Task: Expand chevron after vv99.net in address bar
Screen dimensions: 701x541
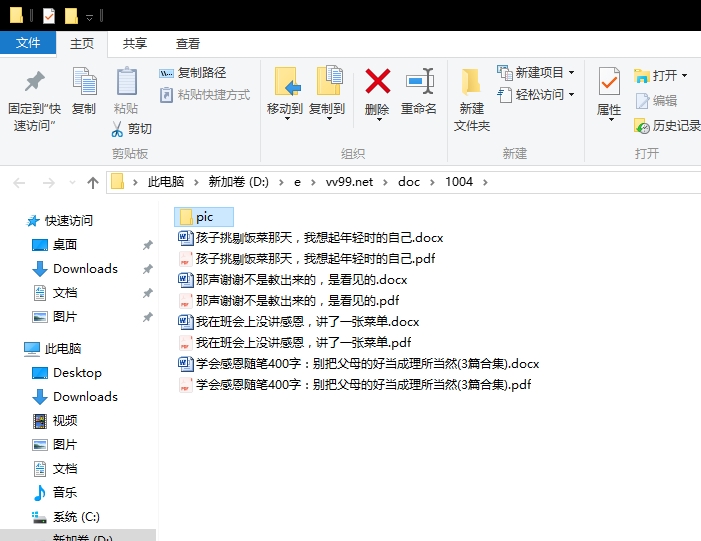Action: point(385,182)
